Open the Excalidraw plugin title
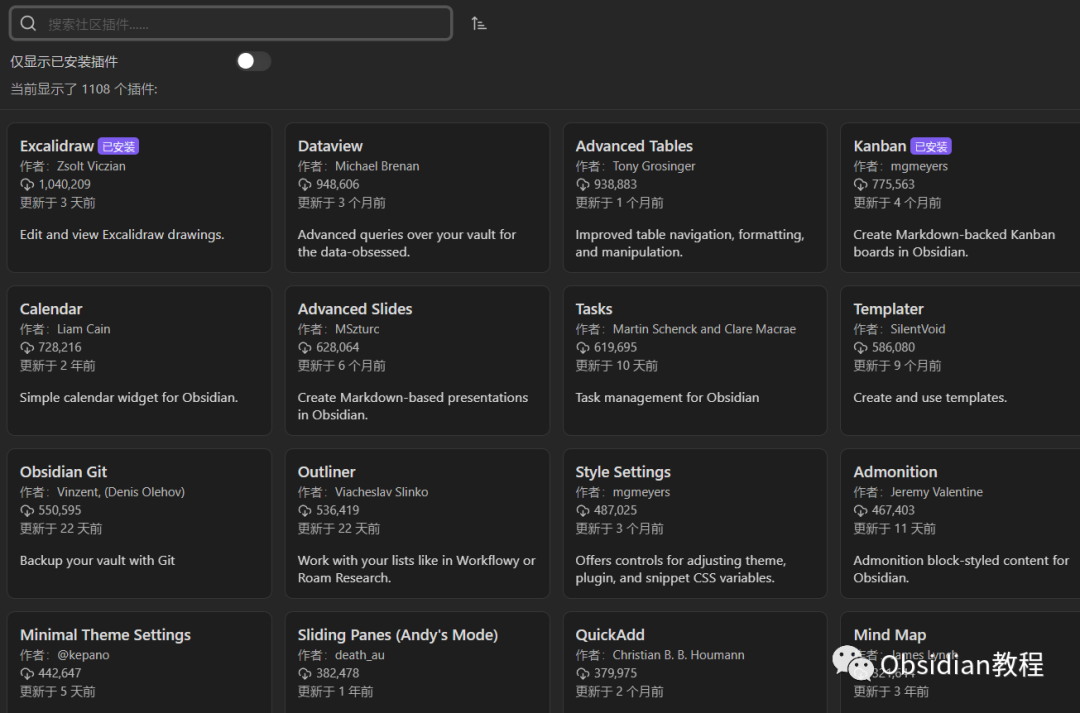Screen dimensions: 1080x713 pyautogui.click(x=56, y=146)
